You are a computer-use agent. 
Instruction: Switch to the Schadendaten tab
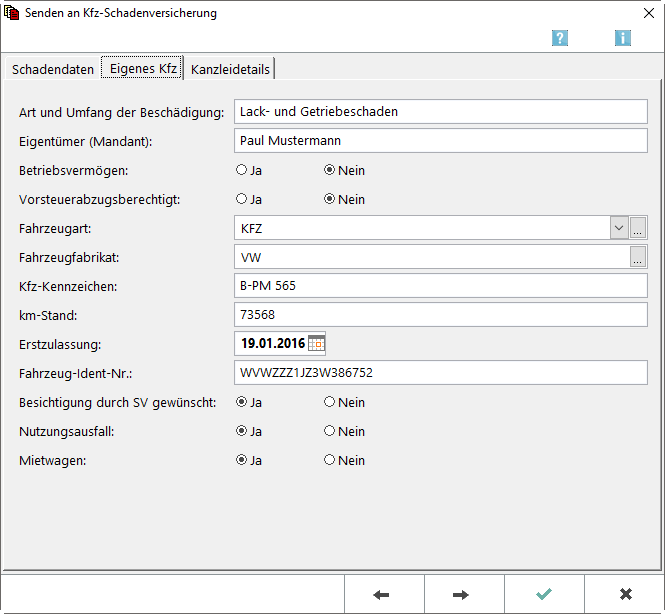pos(52,69)
